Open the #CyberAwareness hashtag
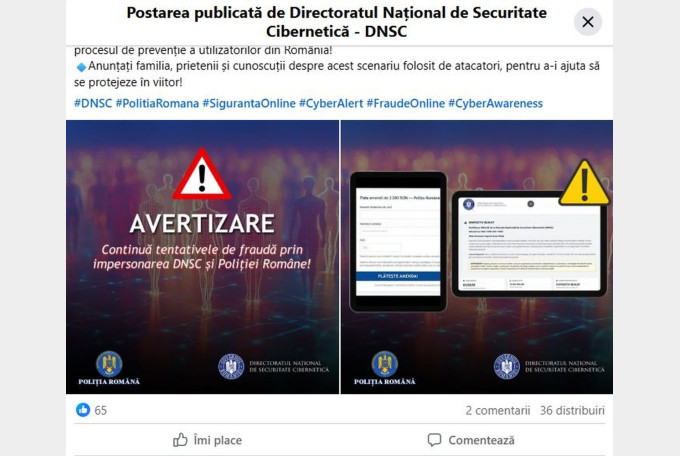680x456 pixels. click(x=495, y=103)
